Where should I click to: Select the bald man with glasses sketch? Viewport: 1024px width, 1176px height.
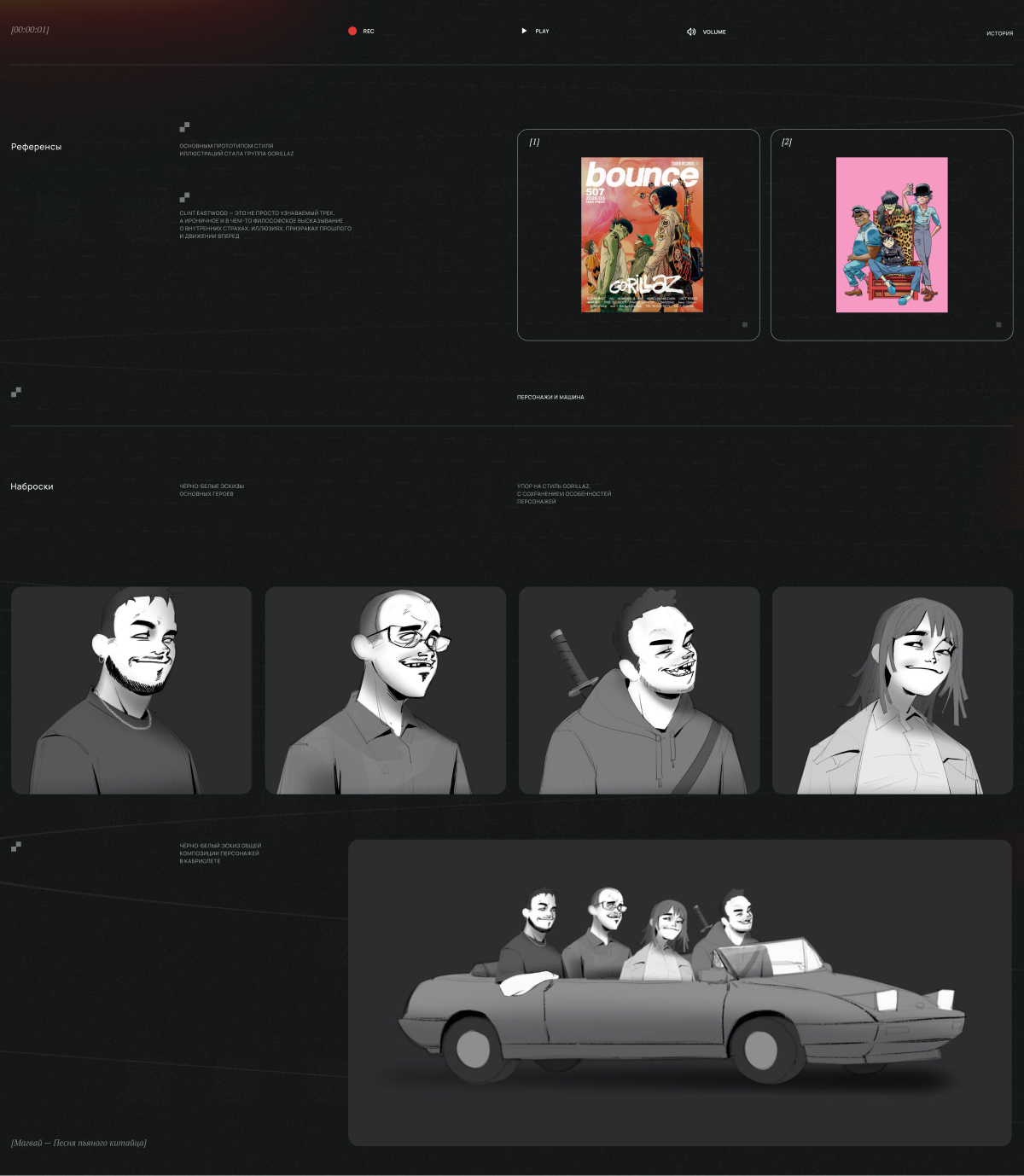pos(385,690)
